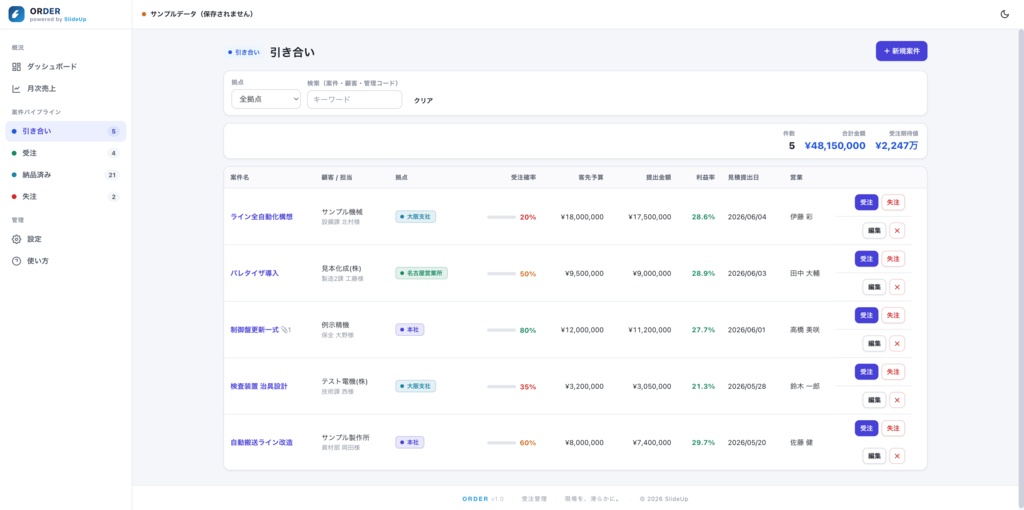Focus the キーワード search field
The image size is (1024, 510).
point(354,99)
